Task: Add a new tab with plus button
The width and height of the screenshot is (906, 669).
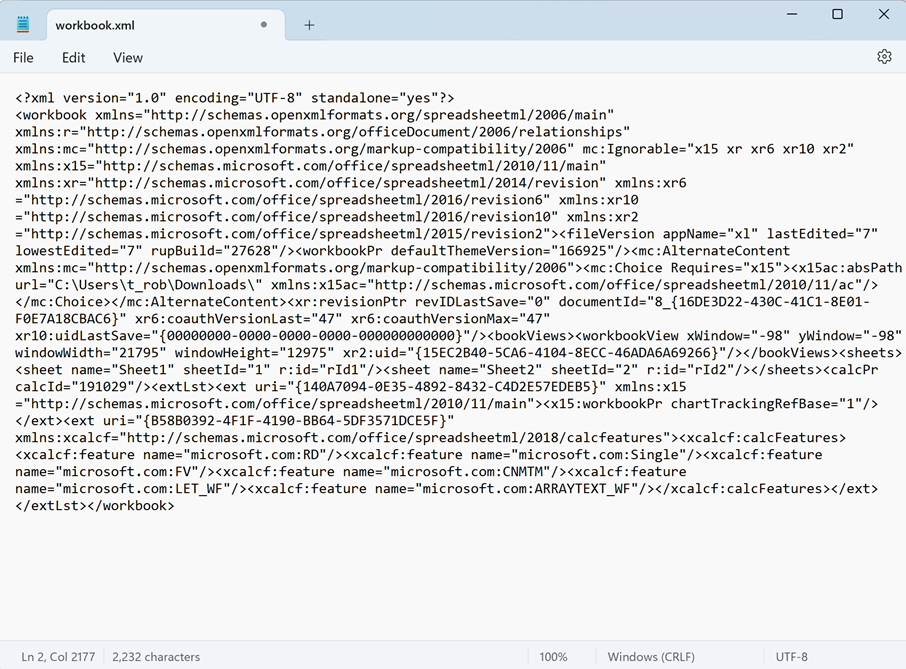Action: tap(309, 25)
